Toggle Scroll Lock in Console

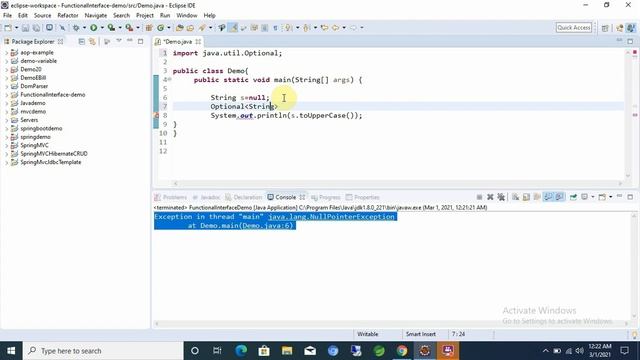526,197
